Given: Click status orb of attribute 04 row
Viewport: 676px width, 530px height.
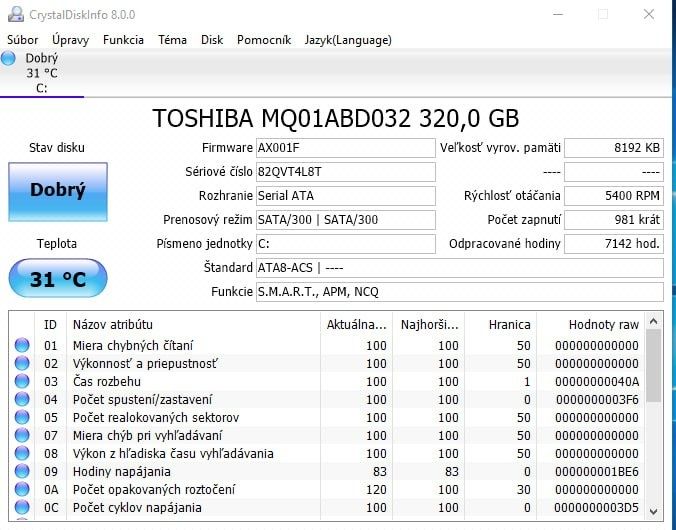Looking at the screenshot, I should point(22,399).
